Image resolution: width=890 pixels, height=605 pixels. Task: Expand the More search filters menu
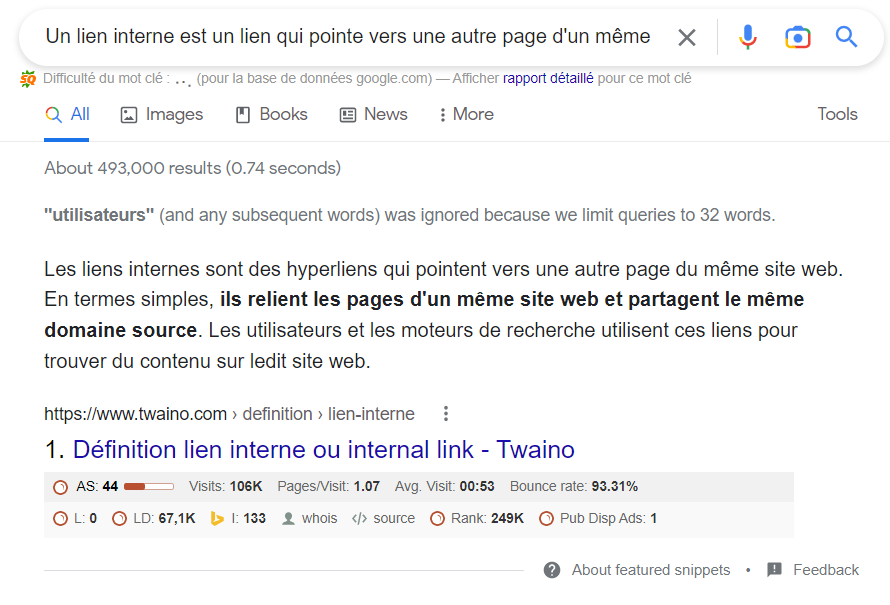pos(466,115)
